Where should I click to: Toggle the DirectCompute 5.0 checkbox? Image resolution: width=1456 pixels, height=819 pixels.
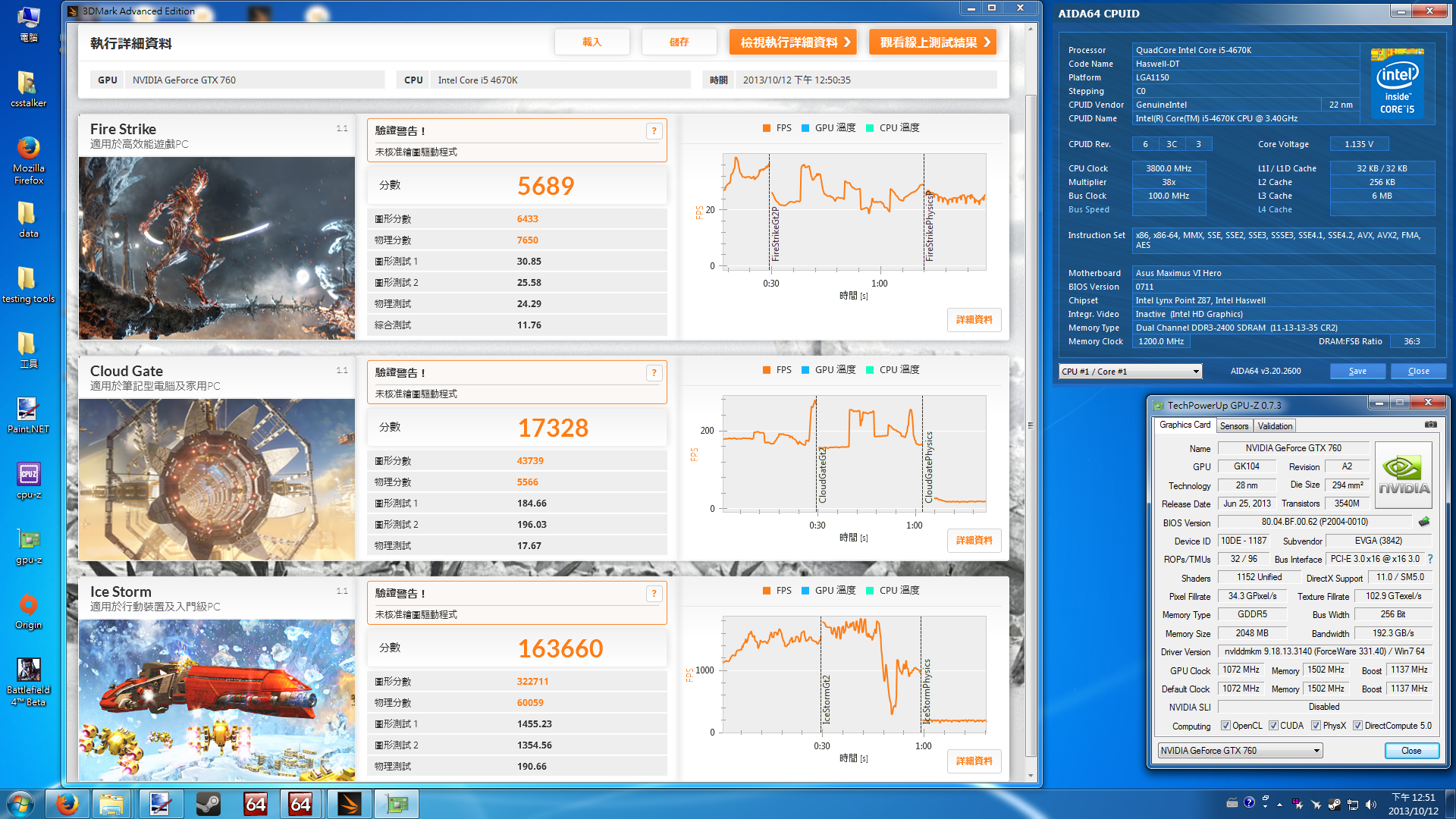[x=1357, y=726]
